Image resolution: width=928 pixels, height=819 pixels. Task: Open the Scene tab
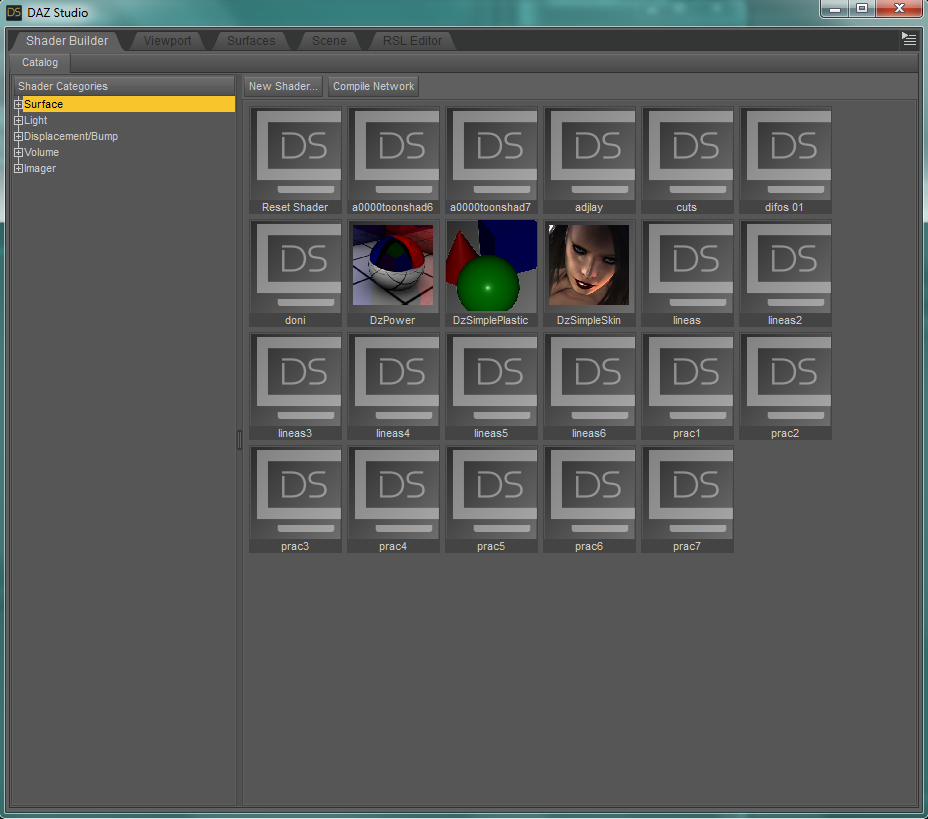coord(329,41)
